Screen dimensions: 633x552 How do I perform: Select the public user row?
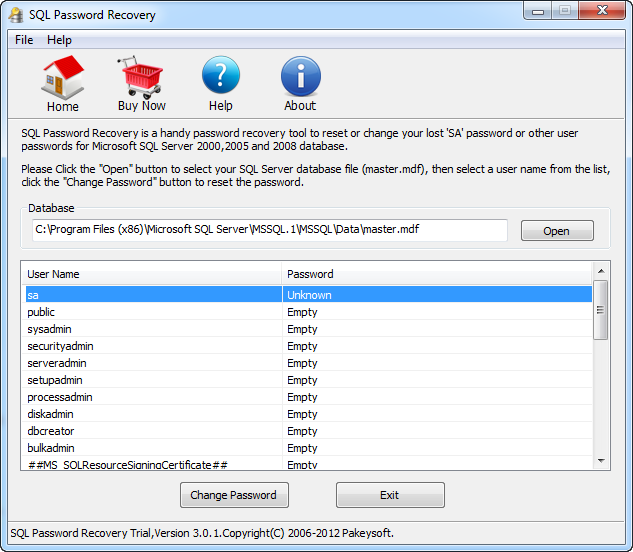[309, 312]
